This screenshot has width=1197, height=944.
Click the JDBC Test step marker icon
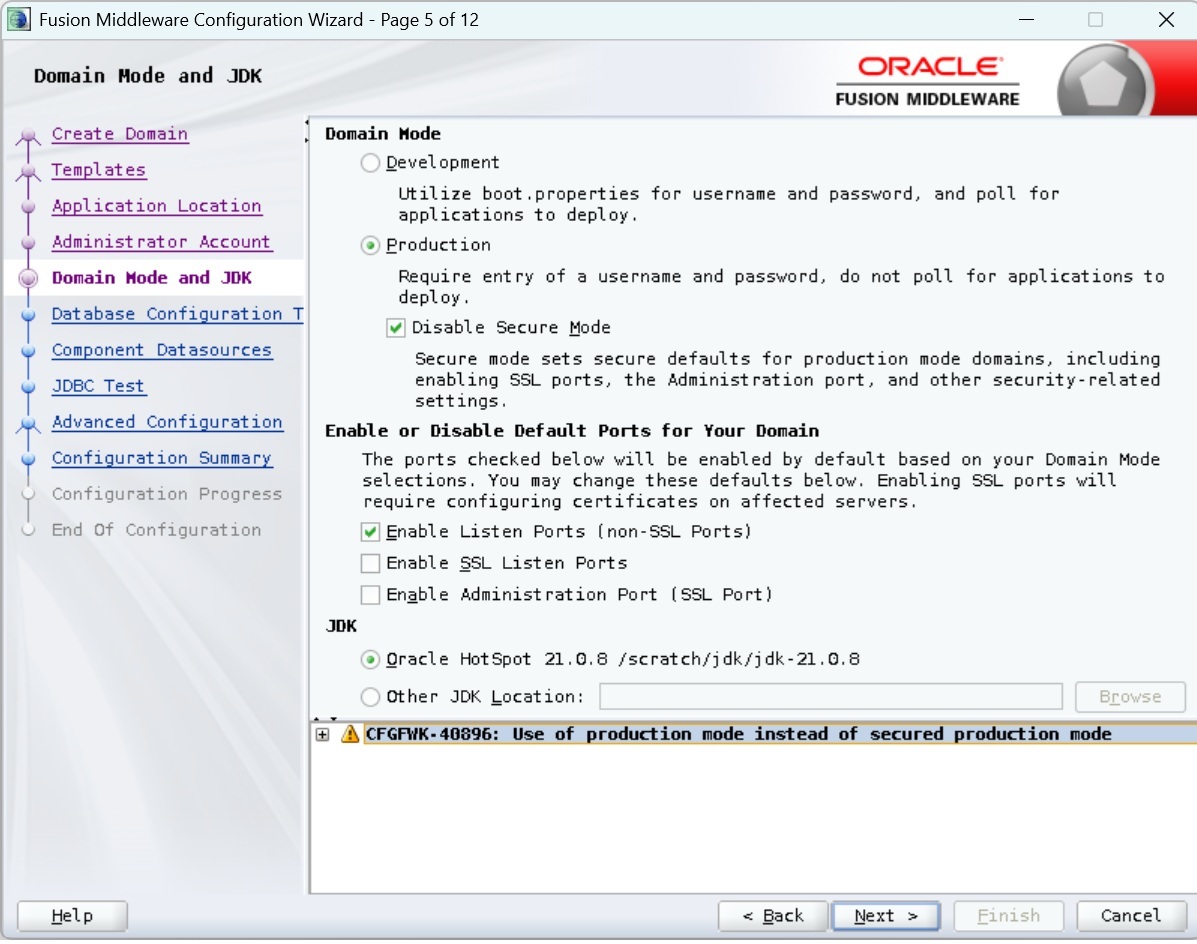click(x=28, y=387)
